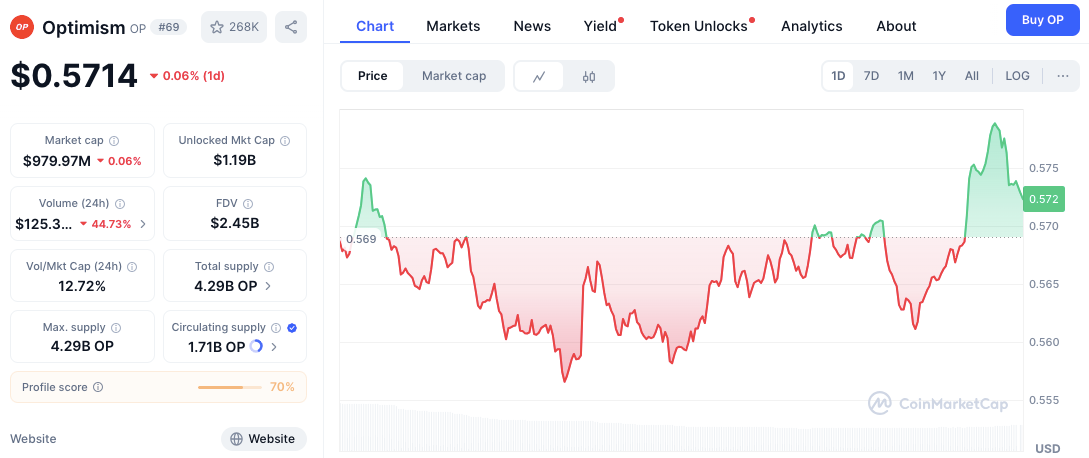Toggle chart to Price view
This screenshot has width=1089, height=458.
372,76
